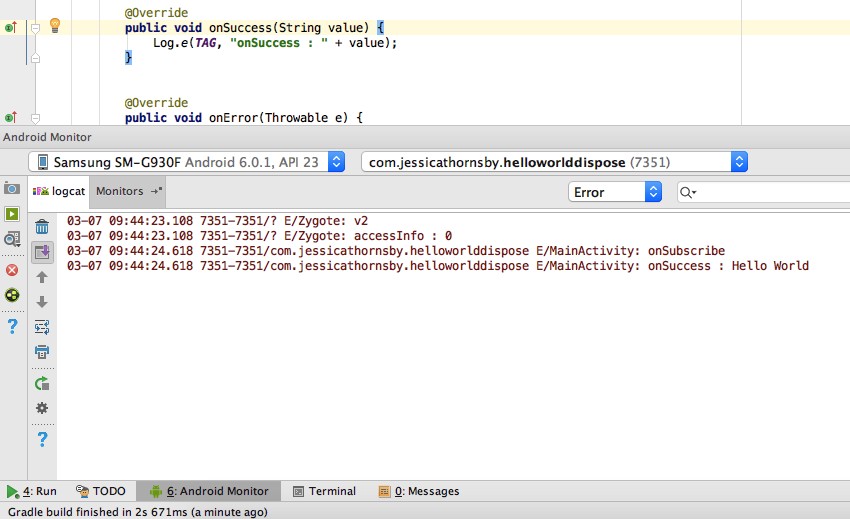Terminate the application with the red X icon
The width and height of the screenshot is (850, 520).
tap(12, 270)
